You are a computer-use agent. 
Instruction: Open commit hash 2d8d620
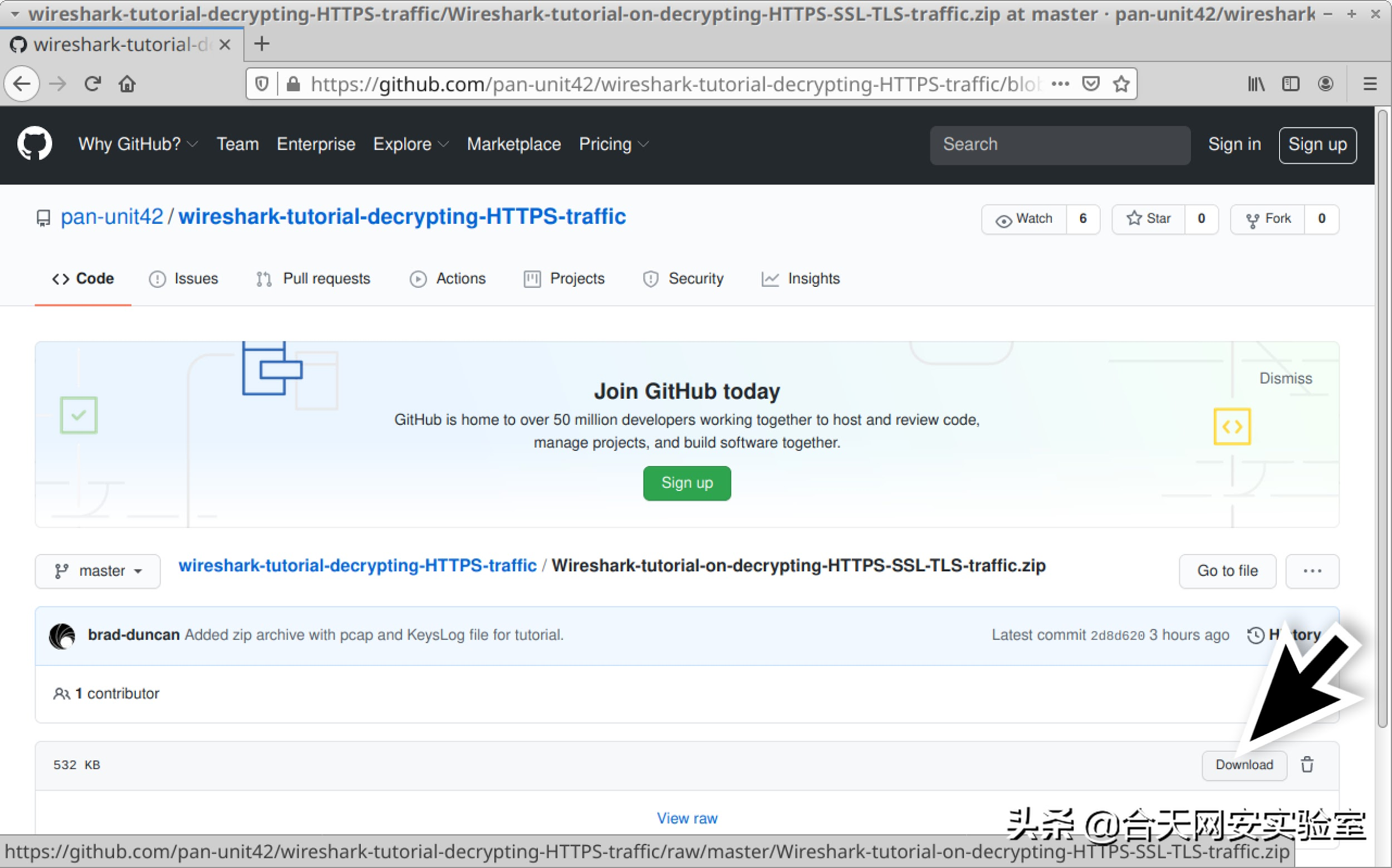coord(1117,635)
